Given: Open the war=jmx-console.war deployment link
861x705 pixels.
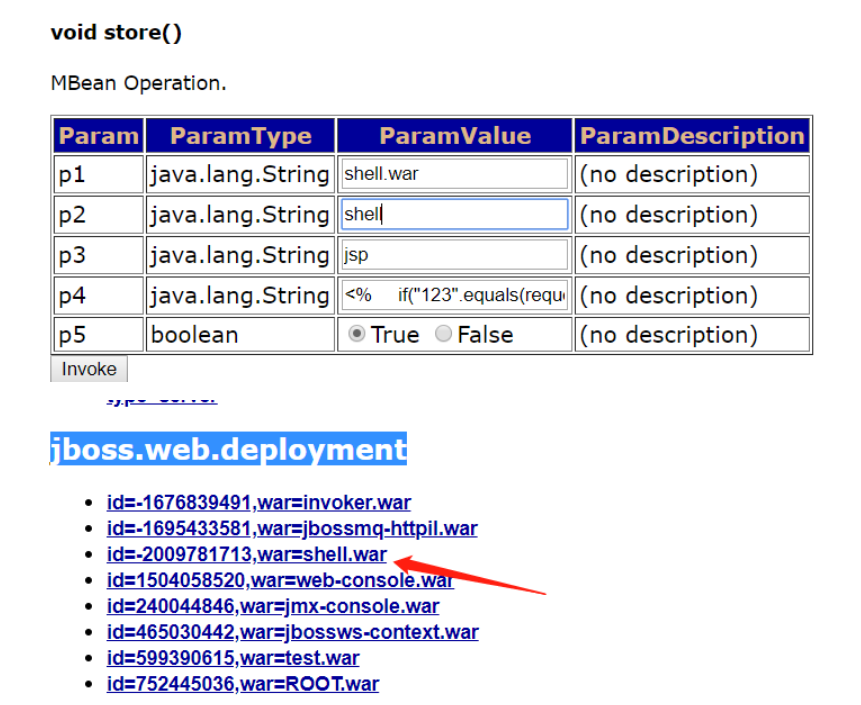Looking at the screenshot, I should tap(273, 606).
